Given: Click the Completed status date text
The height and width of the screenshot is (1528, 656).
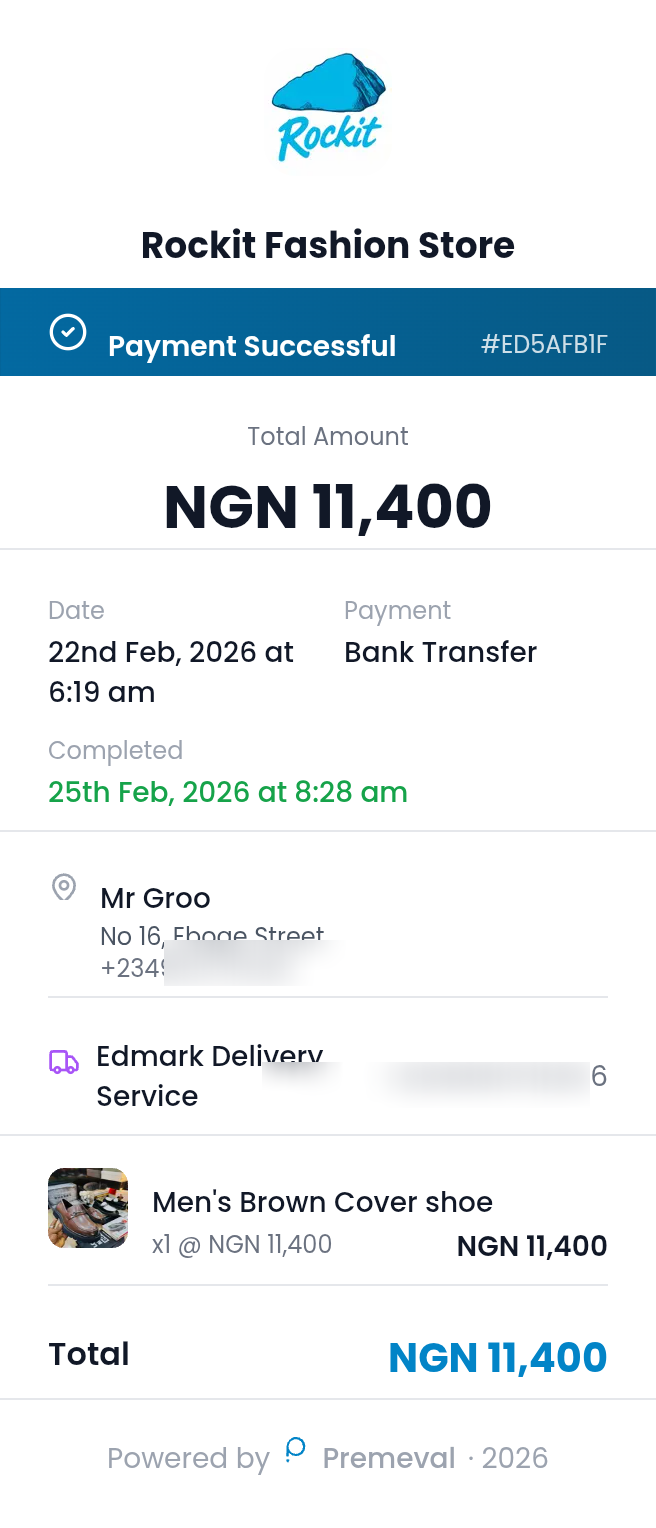Looking at the screenshot, I should (x=228, y=791).
